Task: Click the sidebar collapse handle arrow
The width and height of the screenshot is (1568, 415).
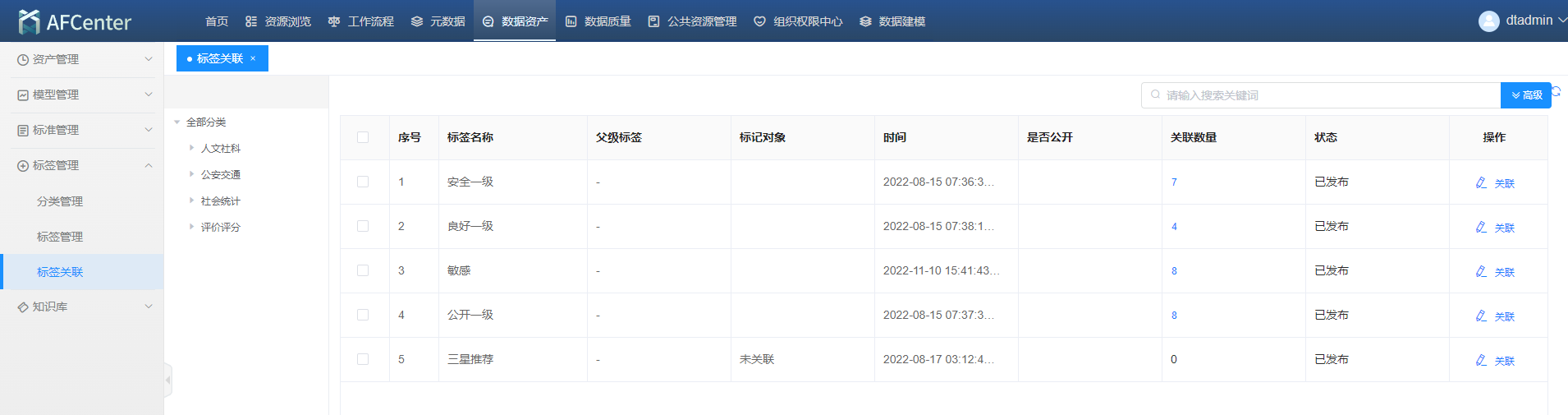Action: 167,380
